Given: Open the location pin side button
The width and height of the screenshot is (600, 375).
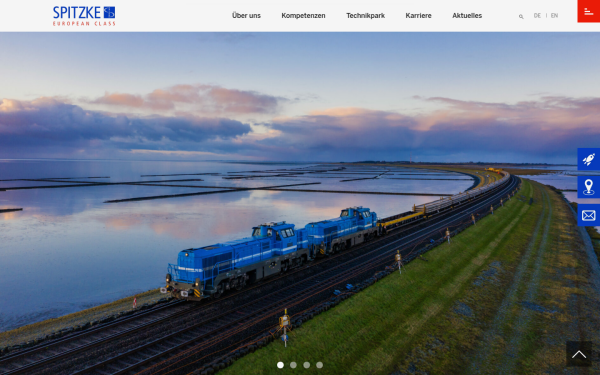Looking at the screenshot, I should point(589,187).
